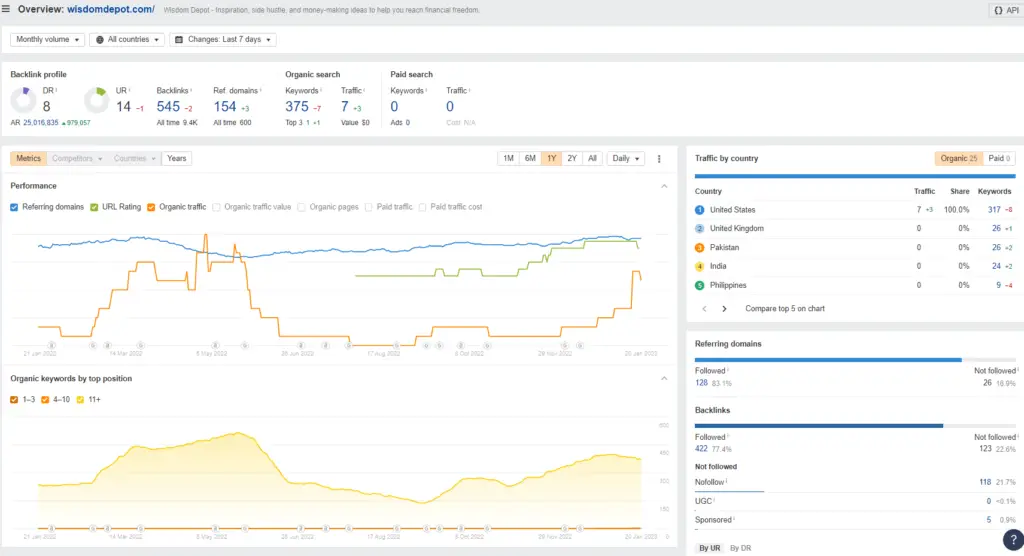Screen dimensions: 1024x556
Task: Go to next page of countries
Action: coord(724,309)
